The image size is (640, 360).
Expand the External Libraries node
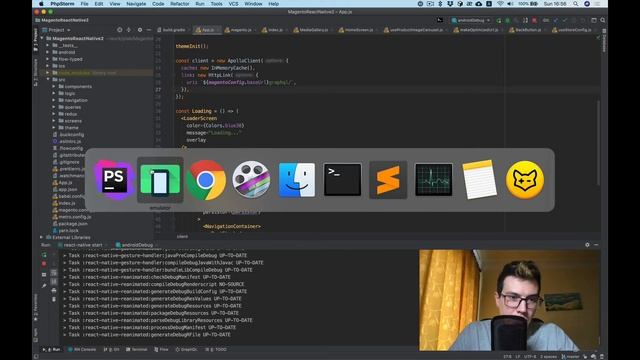[x=42, y=237]
